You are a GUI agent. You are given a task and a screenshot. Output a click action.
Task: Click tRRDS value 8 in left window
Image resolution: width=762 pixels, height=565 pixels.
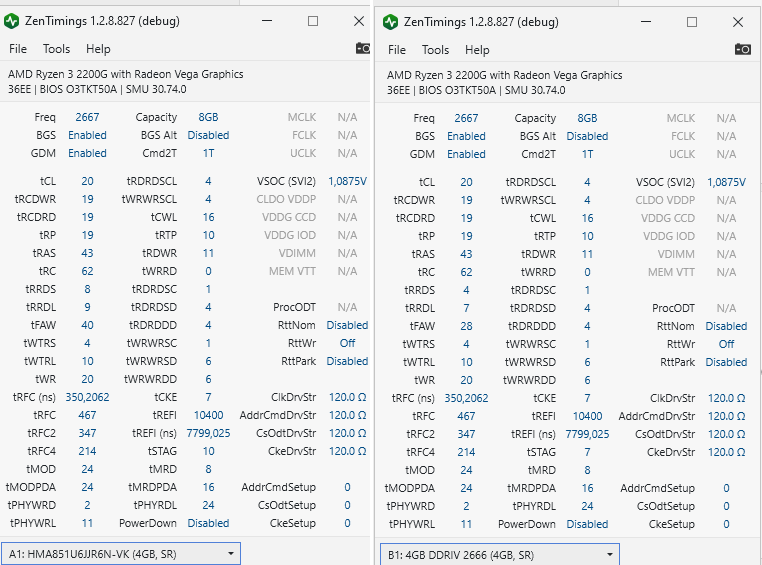[x=87, y=289]
